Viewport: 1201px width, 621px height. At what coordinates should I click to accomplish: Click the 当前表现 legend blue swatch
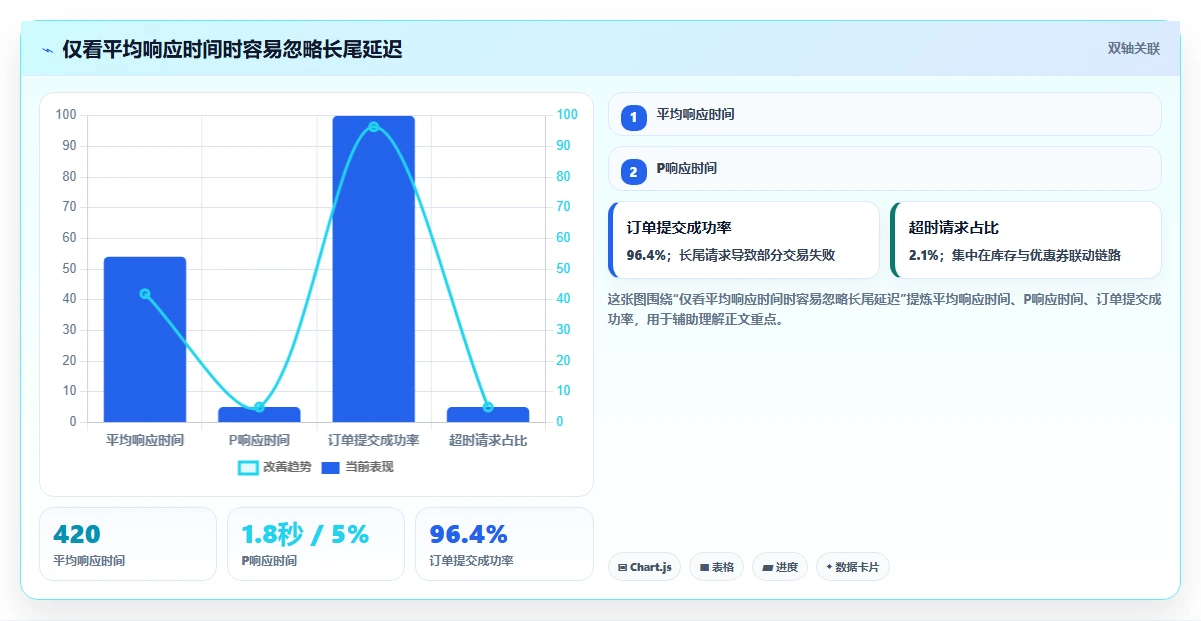331,467
